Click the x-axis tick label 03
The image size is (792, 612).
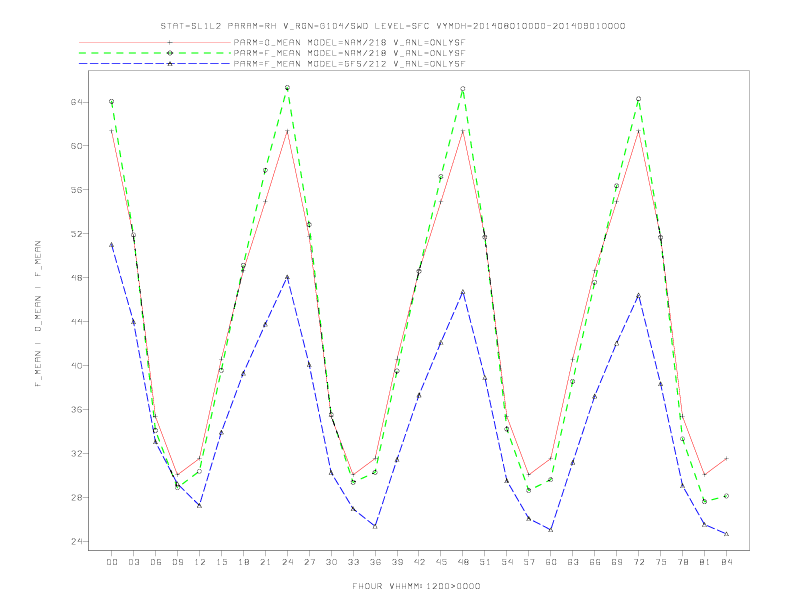(134, 562)
